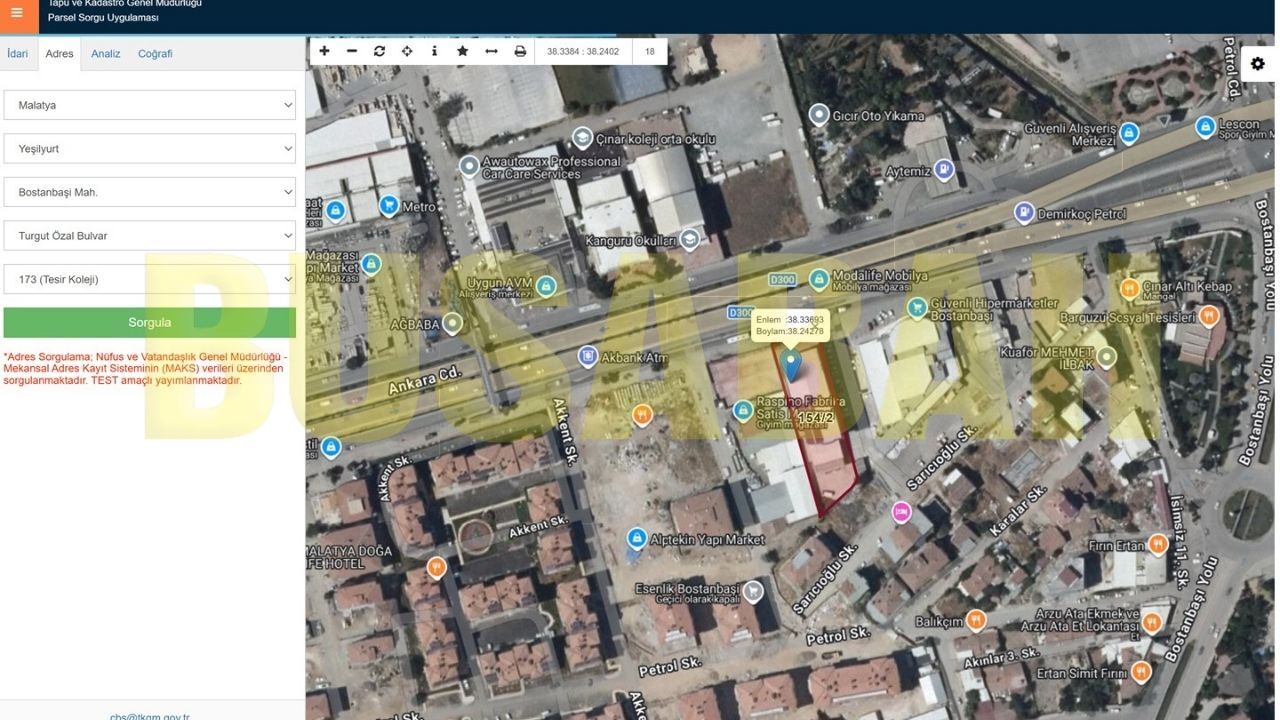Activate the locate crosshair tool
The height and width of the screenshot is (720, 1280).
(407, 51)
